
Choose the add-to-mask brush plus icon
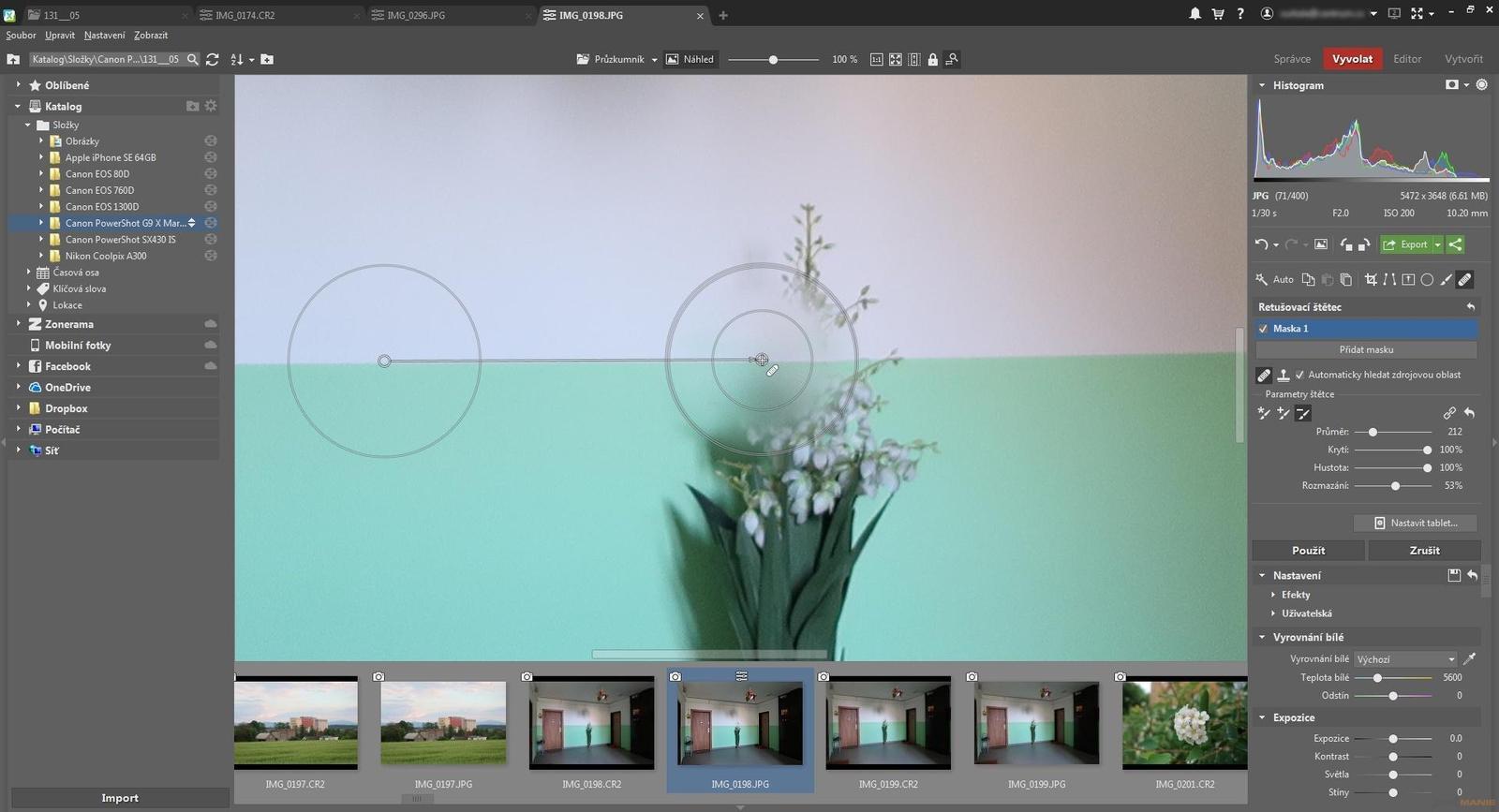(1284, 413)
